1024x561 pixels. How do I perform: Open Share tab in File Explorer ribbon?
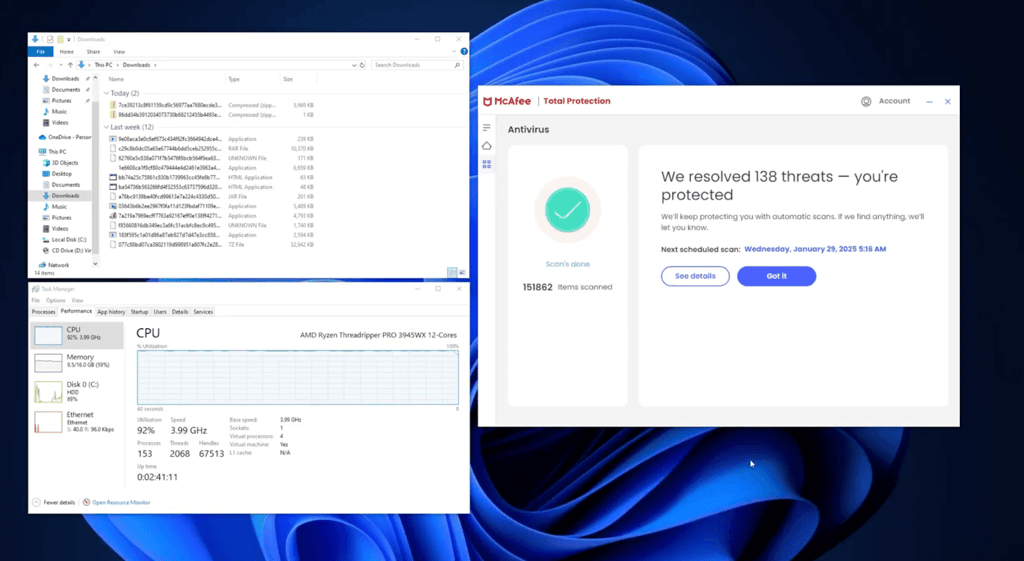click(x=93, y=52)
